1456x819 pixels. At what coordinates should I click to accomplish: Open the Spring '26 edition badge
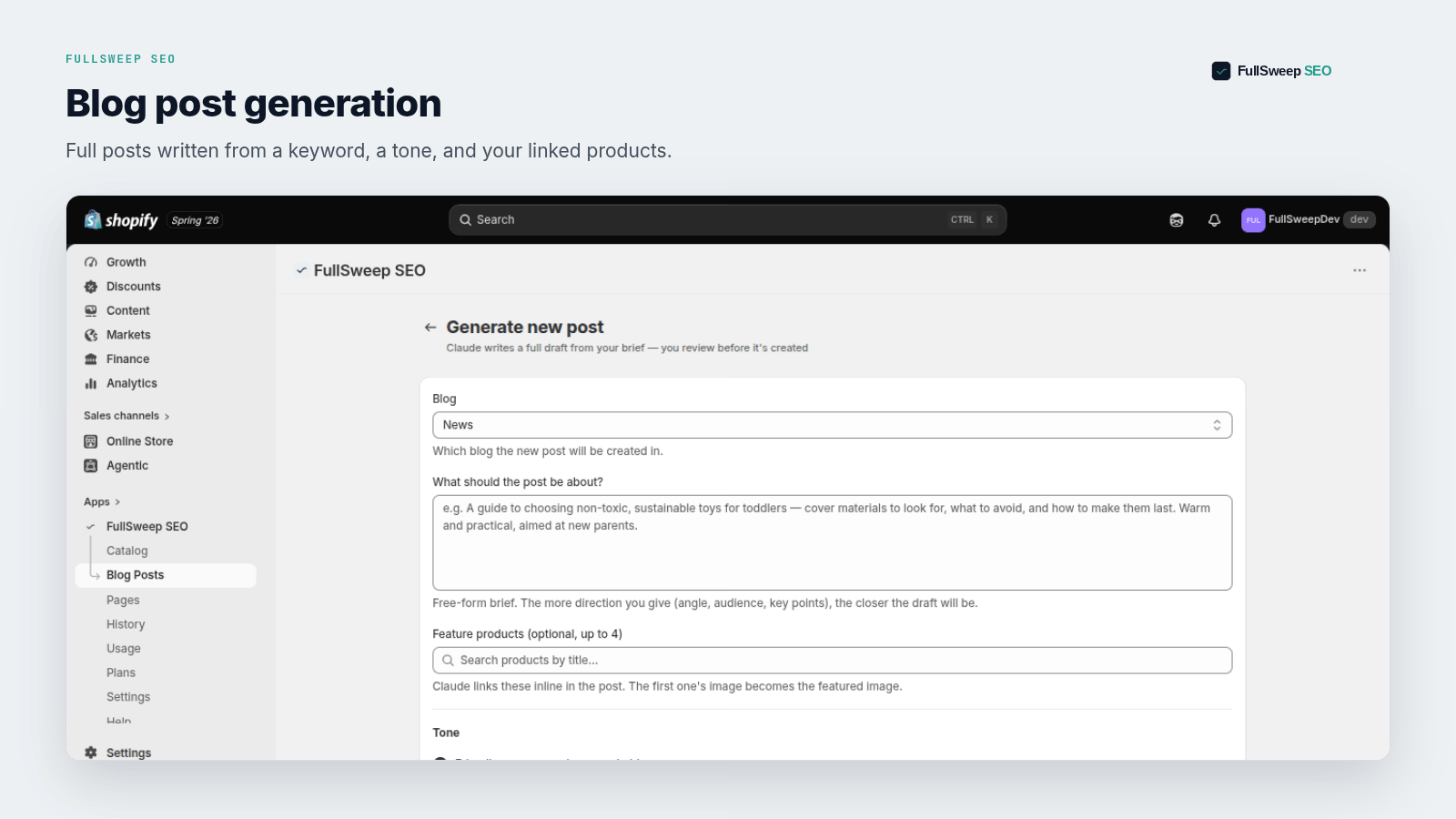(x=195, y=220)
